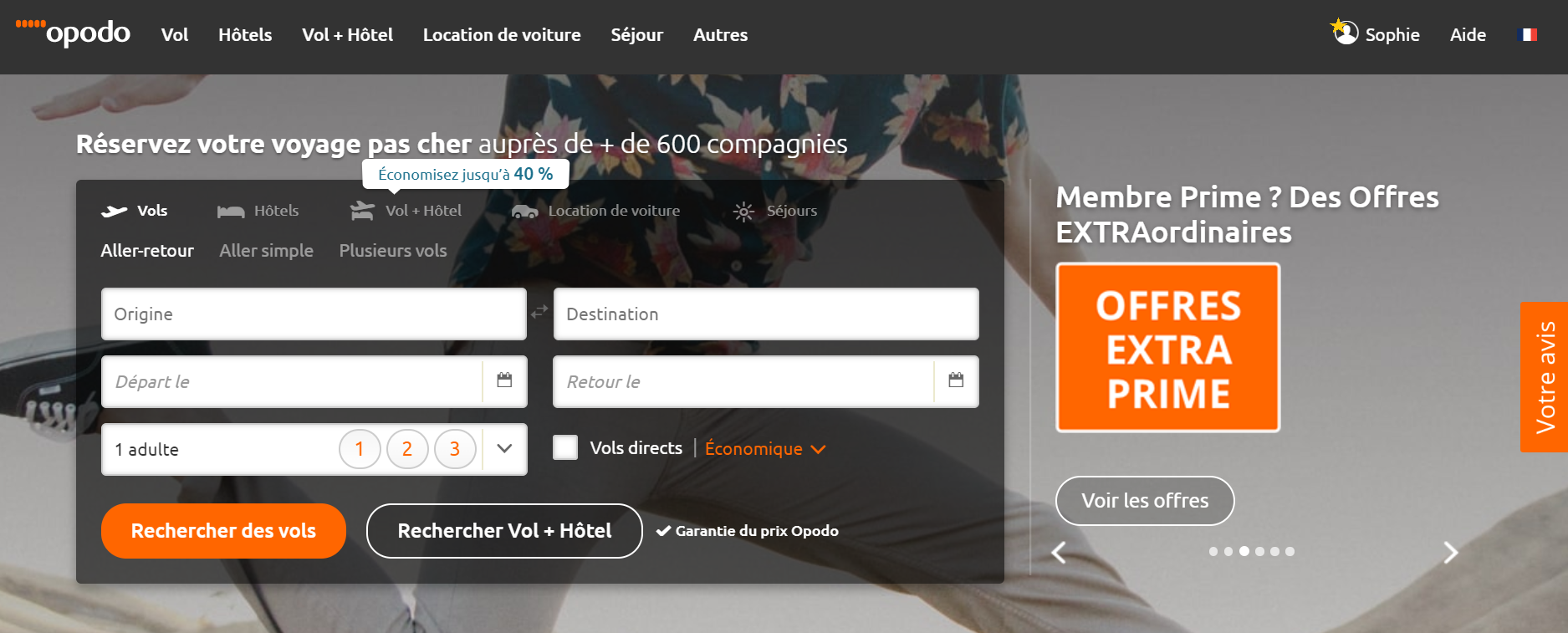The image size is (1568, 633).
Task: Select the Aller simple trip option
Action: (266, 251)
